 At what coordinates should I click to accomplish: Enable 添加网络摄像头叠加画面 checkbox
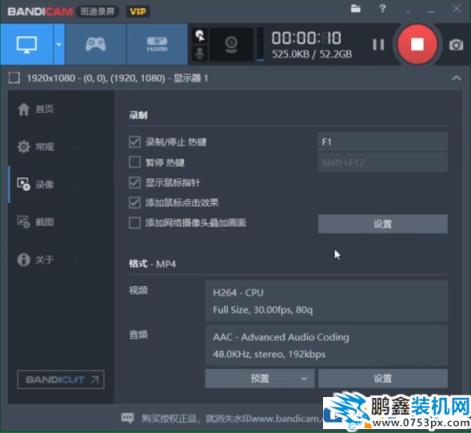[x=135, y=223]
